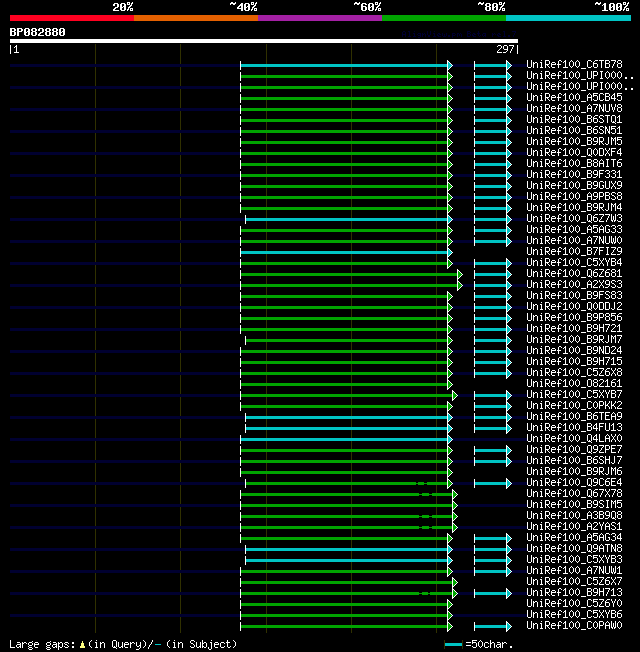
Task: Click the long cyan alignment bar of C6TB78
Action: click(346, 65)
